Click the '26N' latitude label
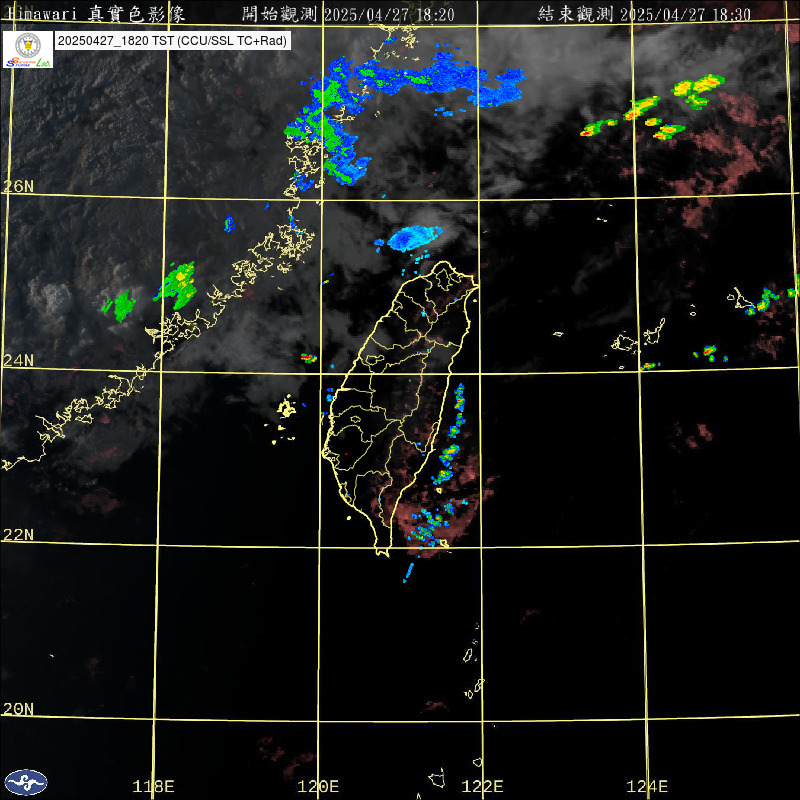800x800 pixels. pyautogui.click(x=18, y=186)
